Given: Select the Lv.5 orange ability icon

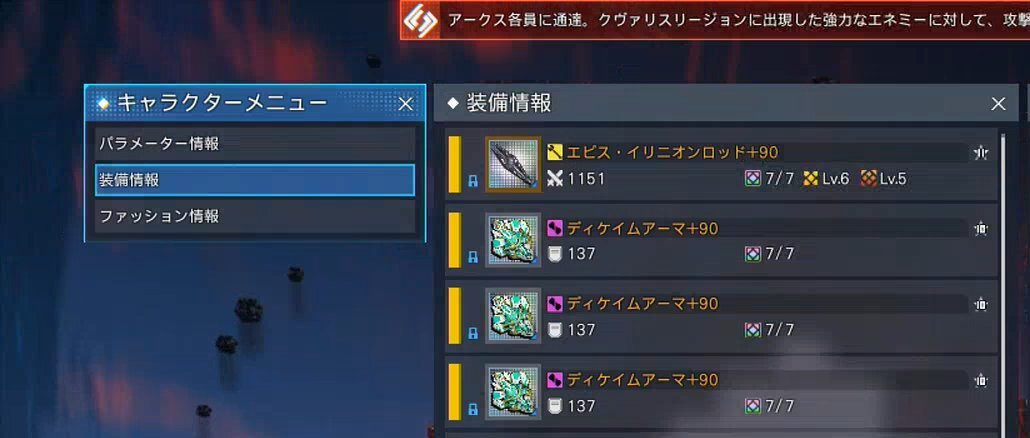Looking at the screenshot, I should coord(869,179).
